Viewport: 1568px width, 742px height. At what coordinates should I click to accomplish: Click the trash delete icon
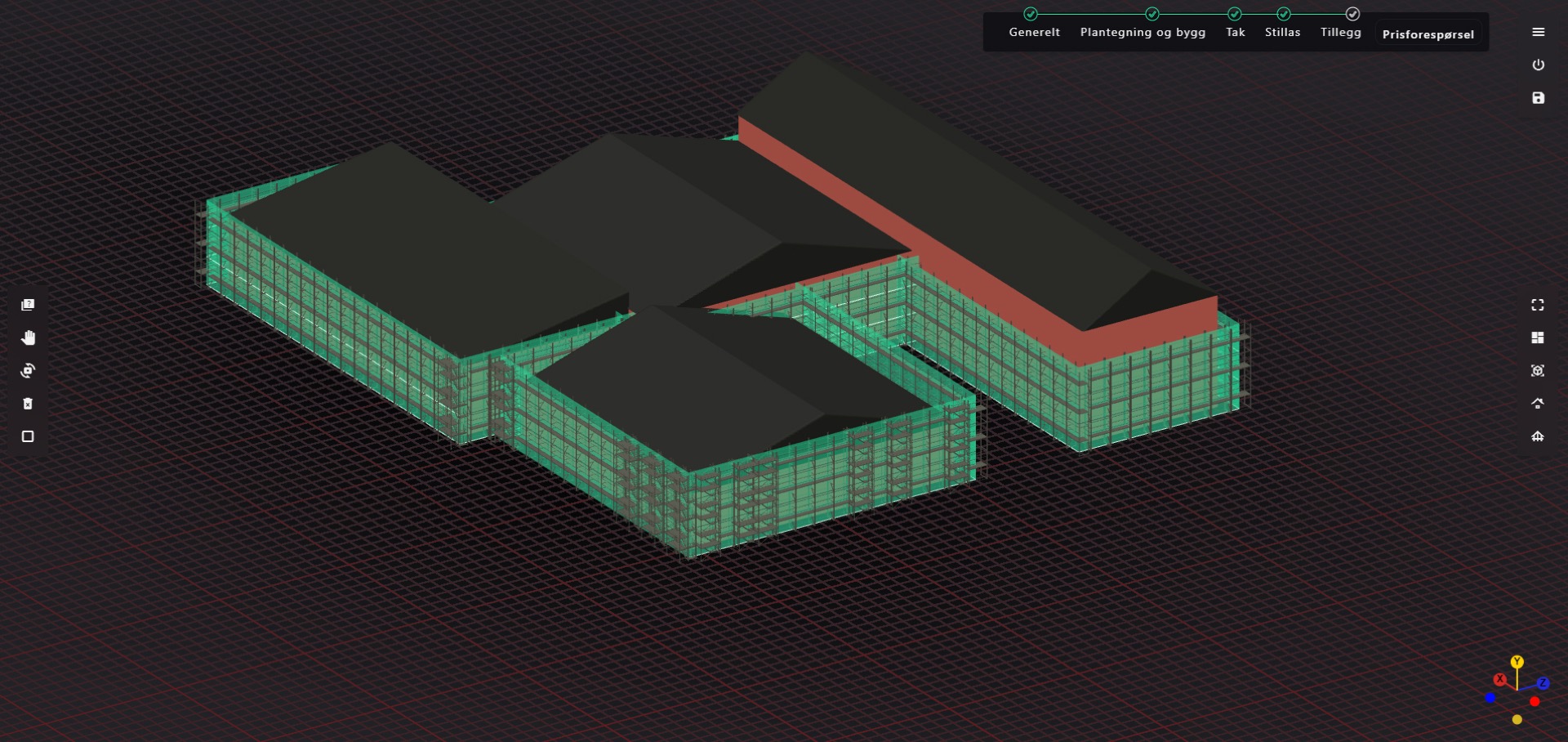[28, 404]
